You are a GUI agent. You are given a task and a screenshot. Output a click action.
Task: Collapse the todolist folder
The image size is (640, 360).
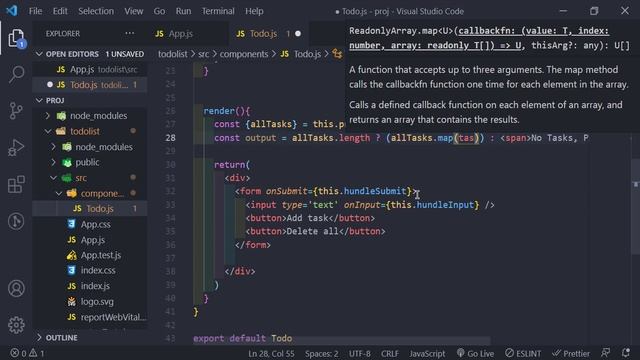click(90, 131)
